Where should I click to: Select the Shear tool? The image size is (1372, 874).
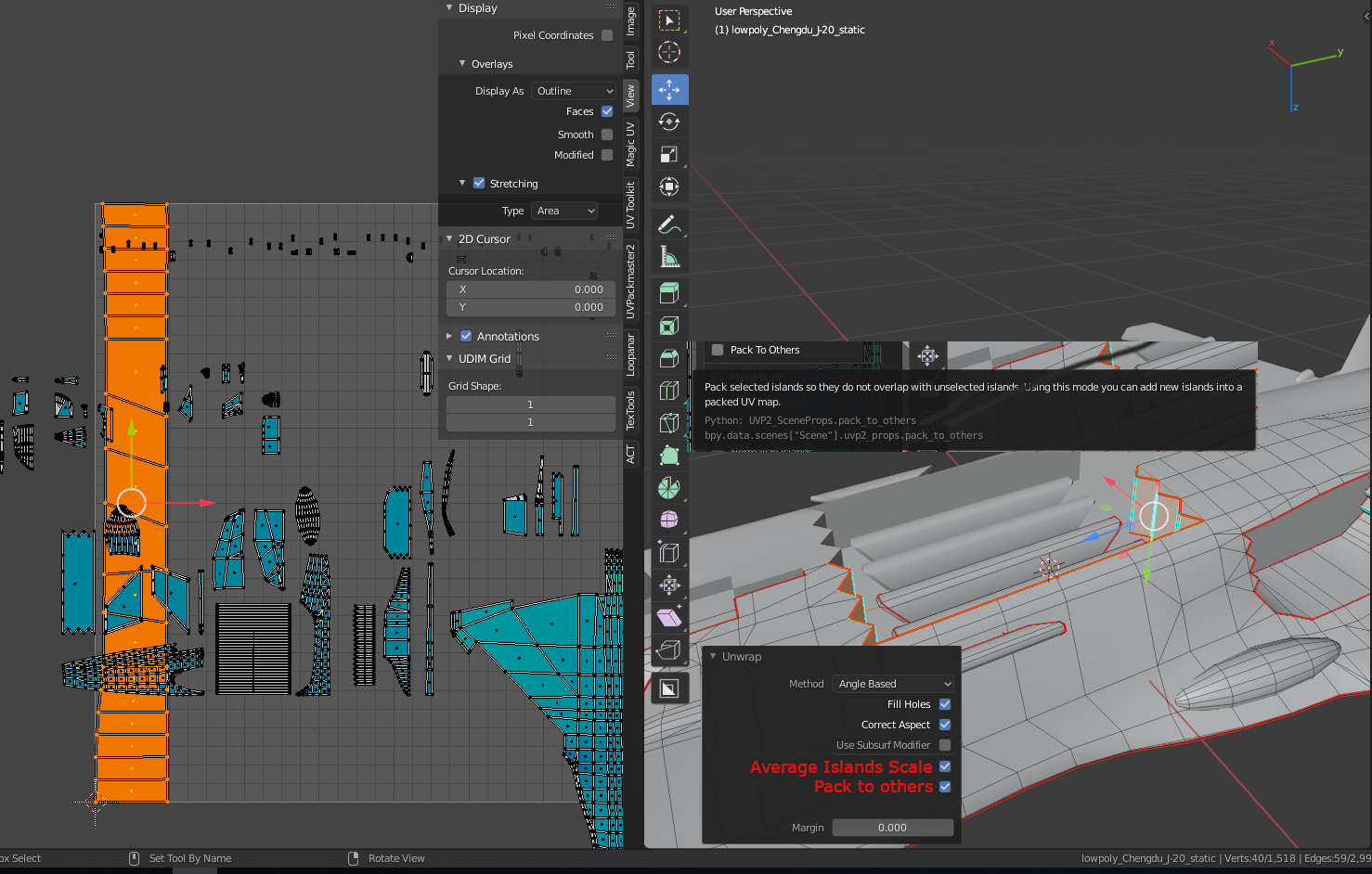coord(669,617)
